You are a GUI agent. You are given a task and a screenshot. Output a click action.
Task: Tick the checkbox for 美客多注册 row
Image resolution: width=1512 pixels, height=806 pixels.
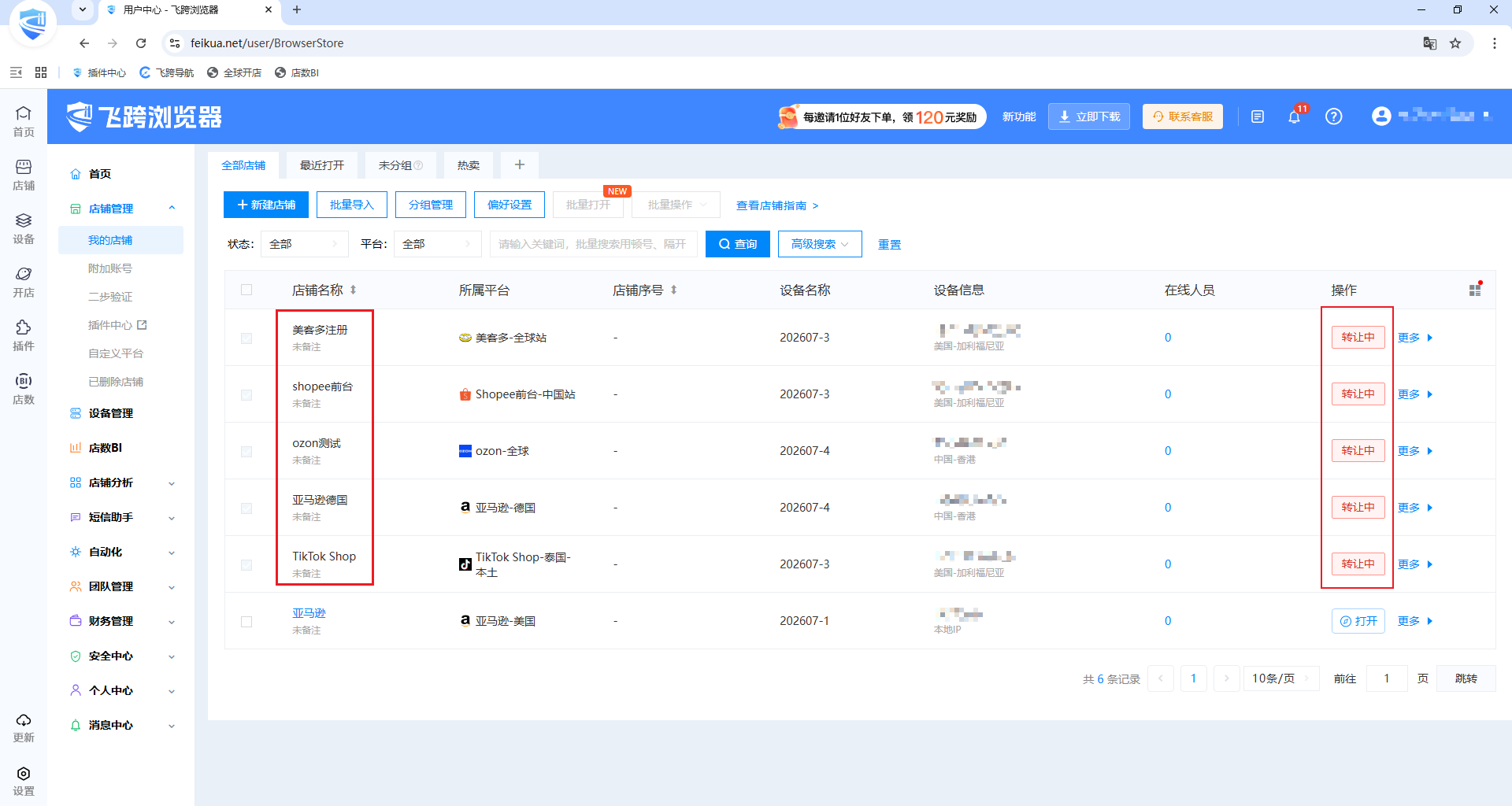(x=246, y=338)
